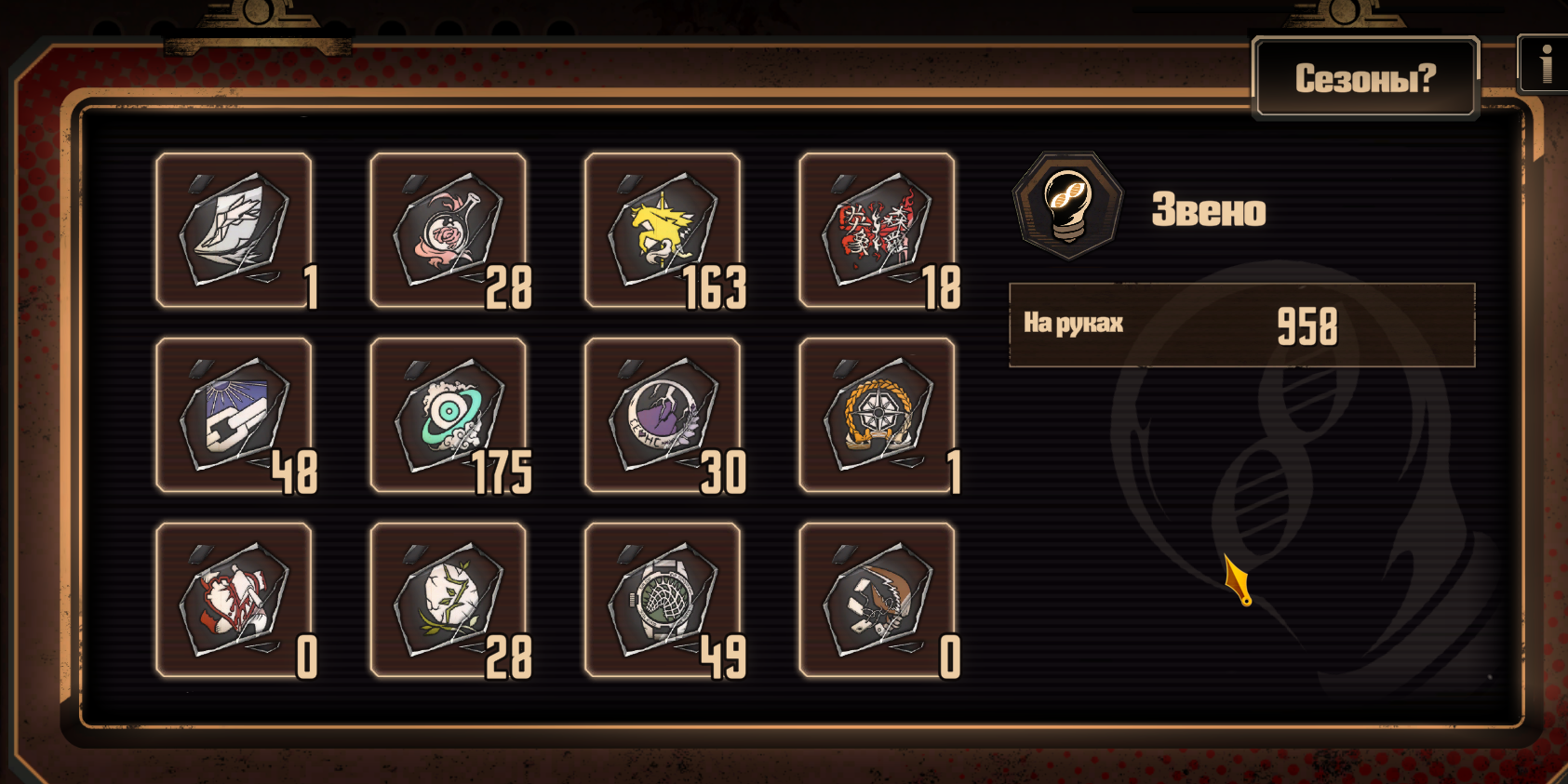
Task: Select the white wing shard with count 1
Action: click(x=235, y=230)
